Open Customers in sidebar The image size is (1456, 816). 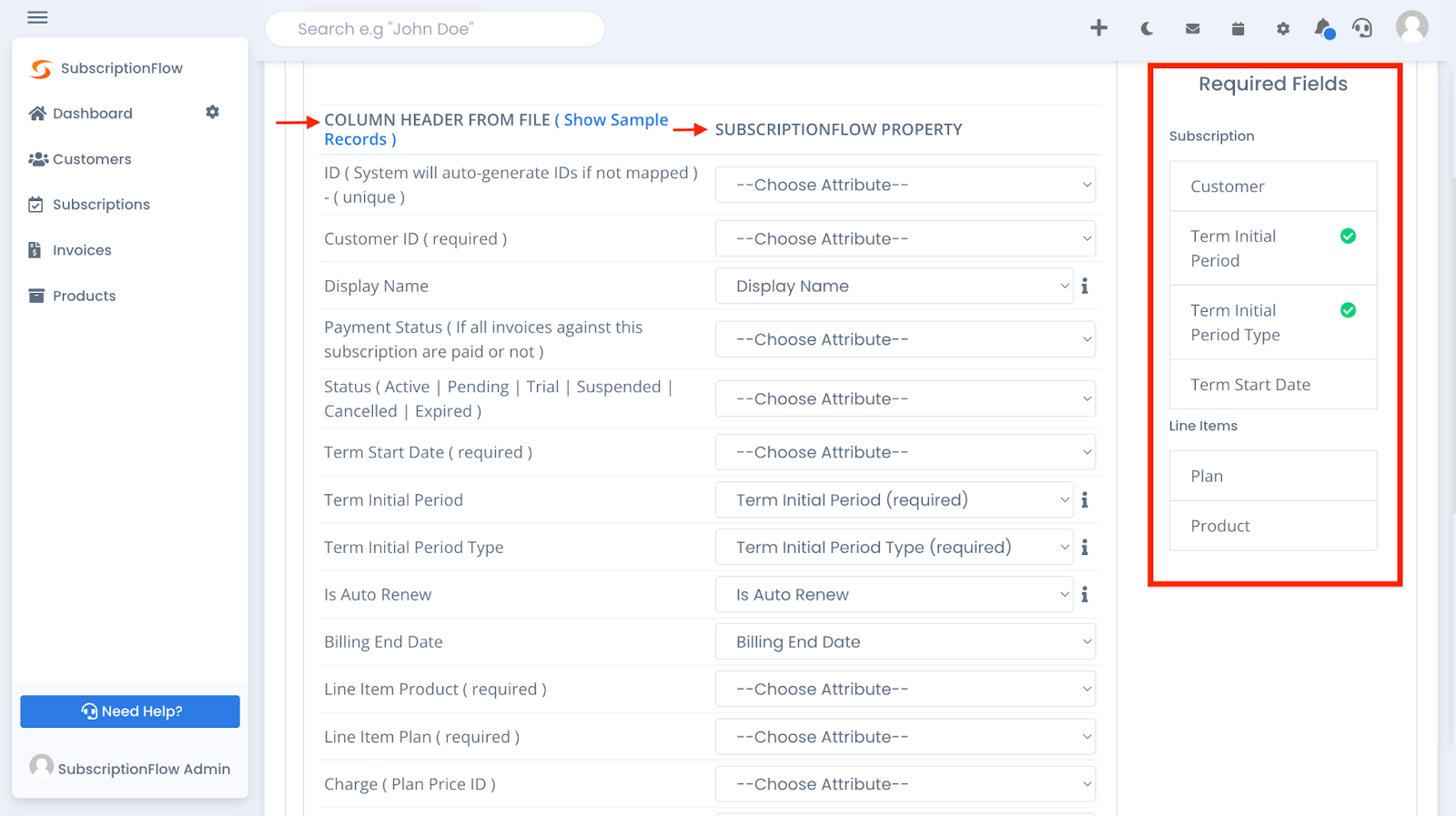(x=80, y=159)
